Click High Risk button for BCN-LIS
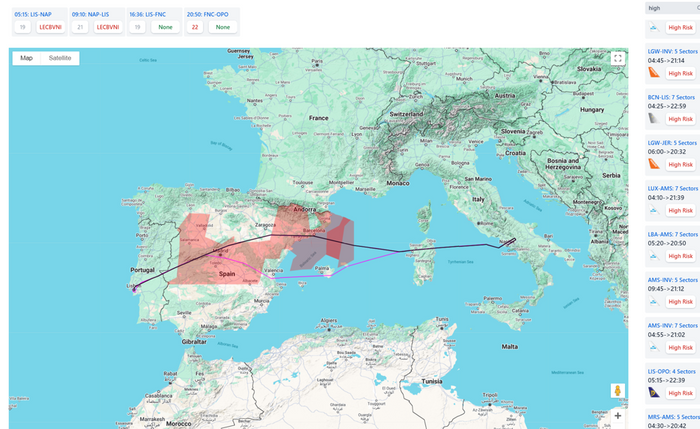 pyautogui.click(x=681, y=119)
